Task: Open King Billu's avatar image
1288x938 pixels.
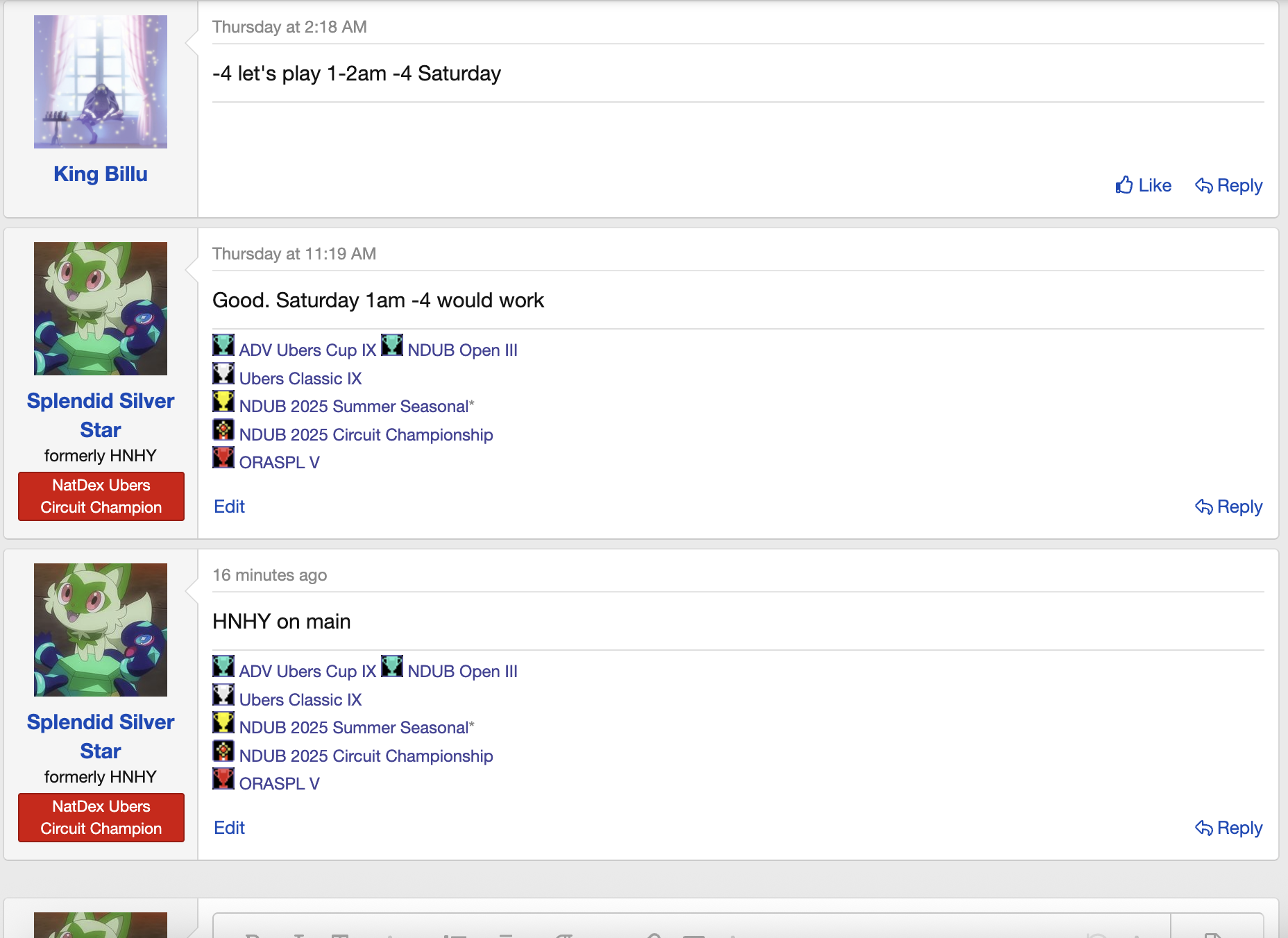Action: tap(101, 82)
